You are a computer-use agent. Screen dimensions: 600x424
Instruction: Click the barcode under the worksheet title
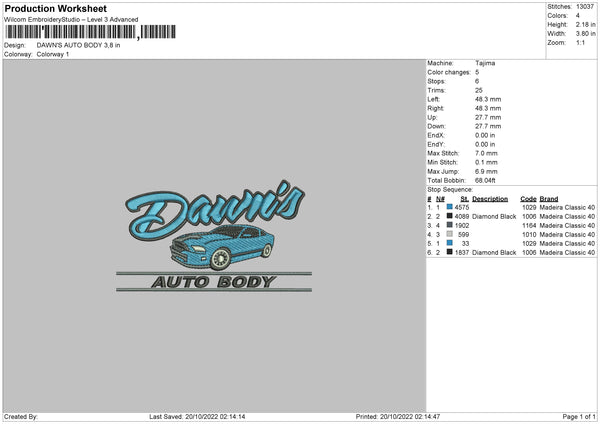pos(90,32)
